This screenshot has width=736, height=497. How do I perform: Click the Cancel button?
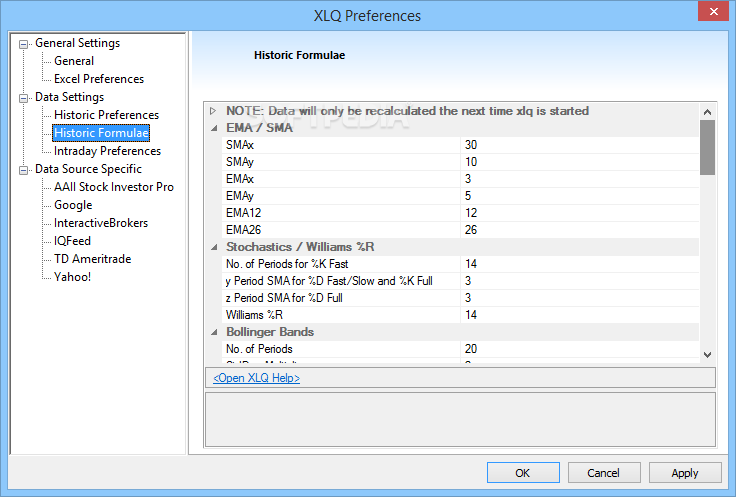click(604, 473)
